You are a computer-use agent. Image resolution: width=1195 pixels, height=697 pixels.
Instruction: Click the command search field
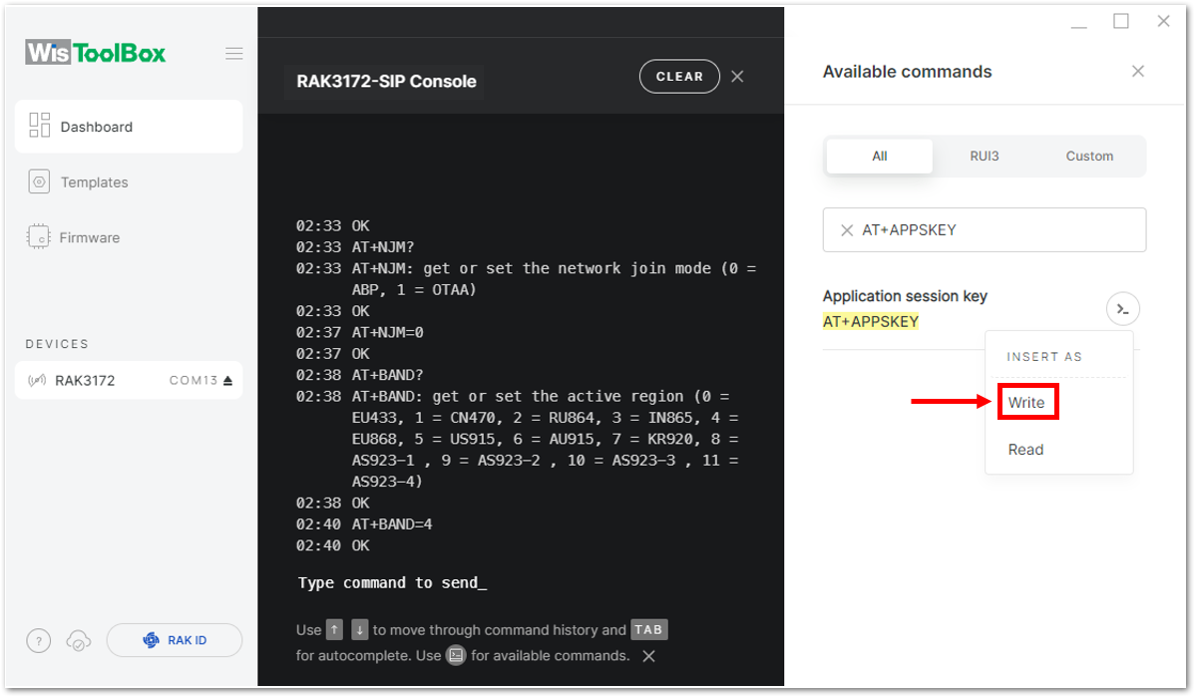[984, 229]
